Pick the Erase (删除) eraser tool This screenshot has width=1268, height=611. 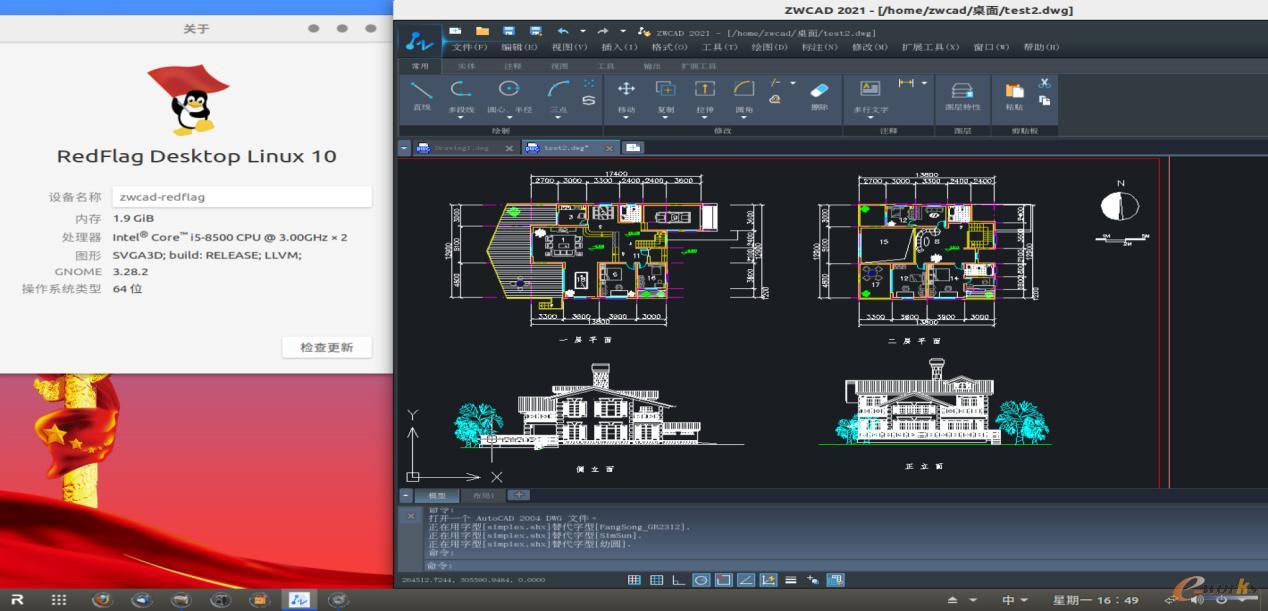[819, 96]
